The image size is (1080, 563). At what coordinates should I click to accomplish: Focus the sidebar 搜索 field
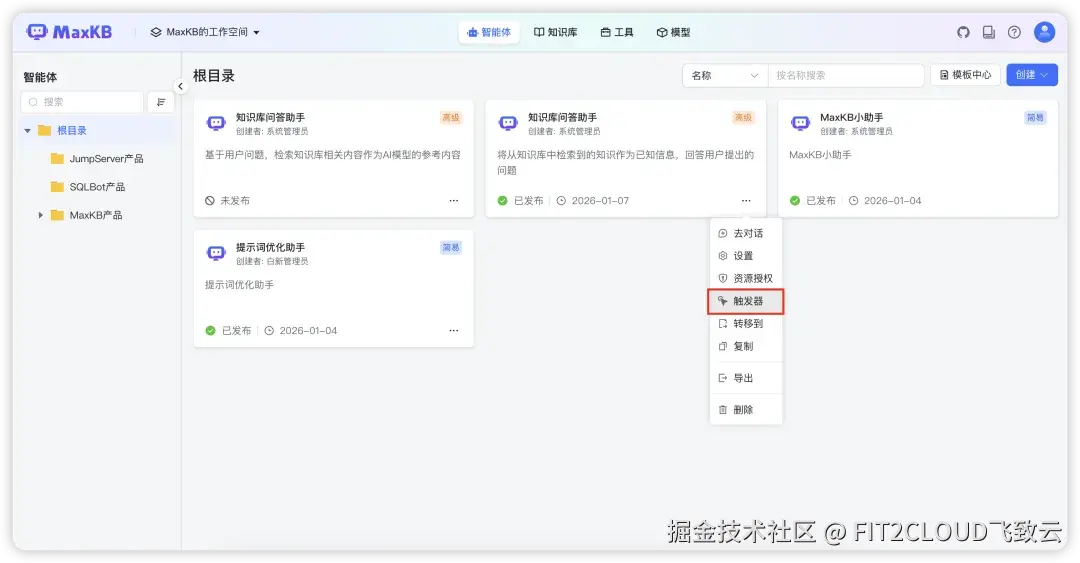pyautogui.click(x=82, y=102)
